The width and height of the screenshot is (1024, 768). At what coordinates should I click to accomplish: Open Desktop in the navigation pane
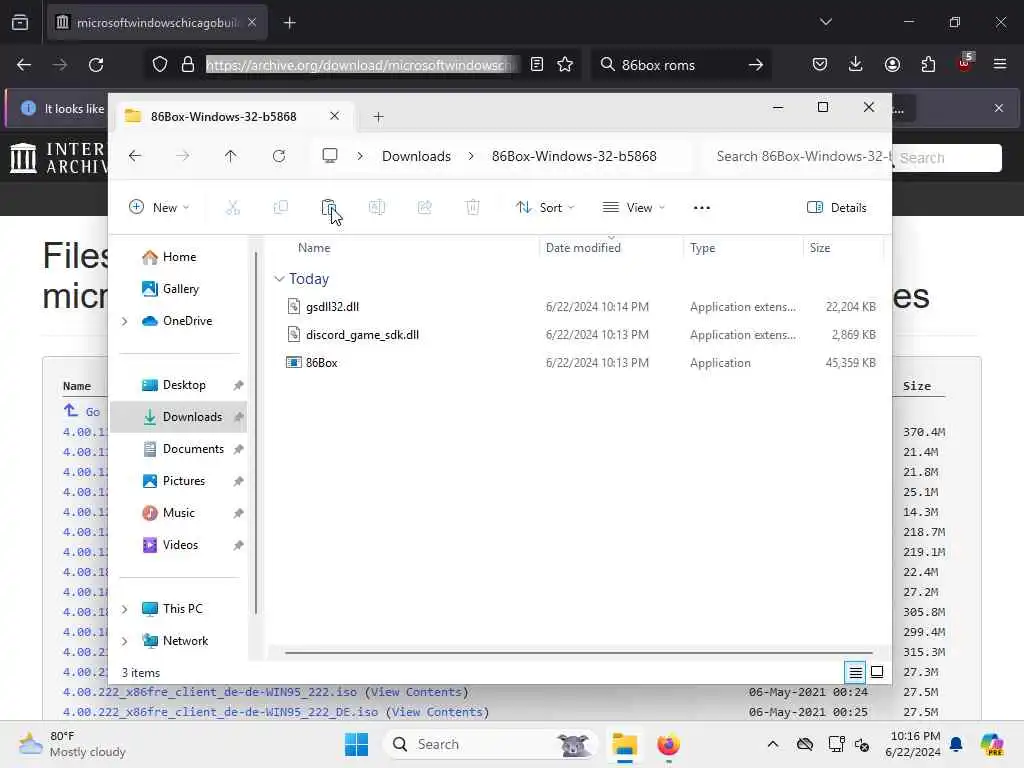pos(178,385)
